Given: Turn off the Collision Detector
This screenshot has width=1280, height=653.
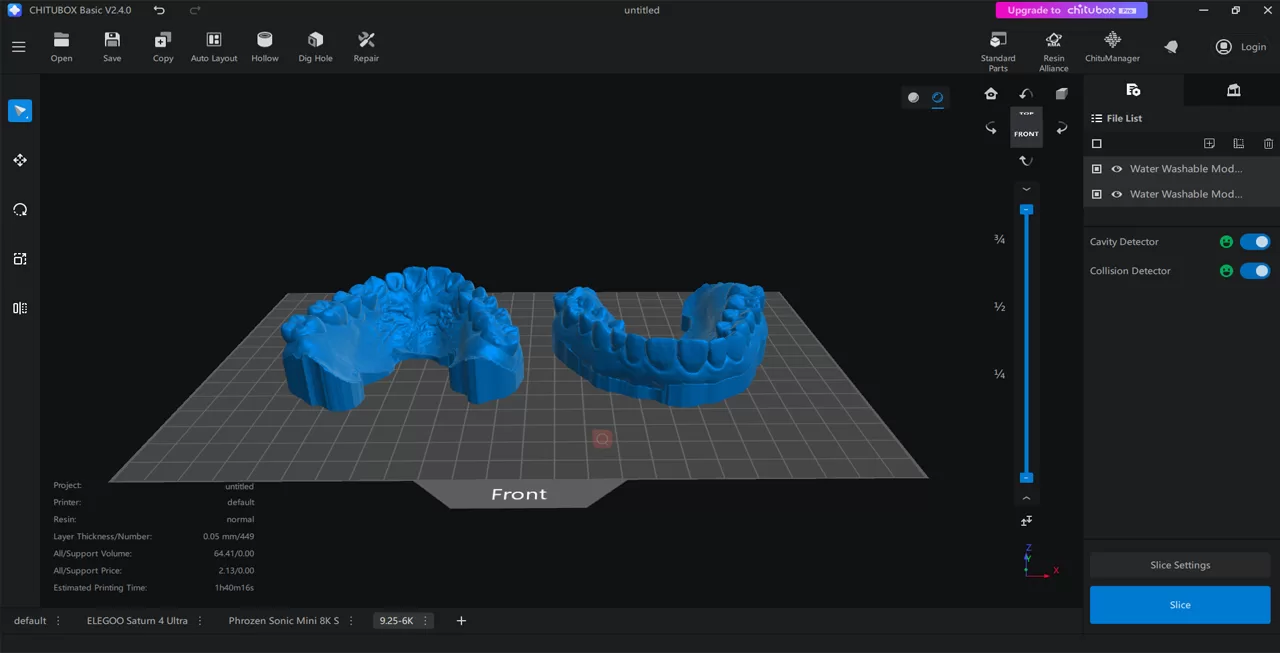Looking at the screenshot, I should coord(1255,270).
